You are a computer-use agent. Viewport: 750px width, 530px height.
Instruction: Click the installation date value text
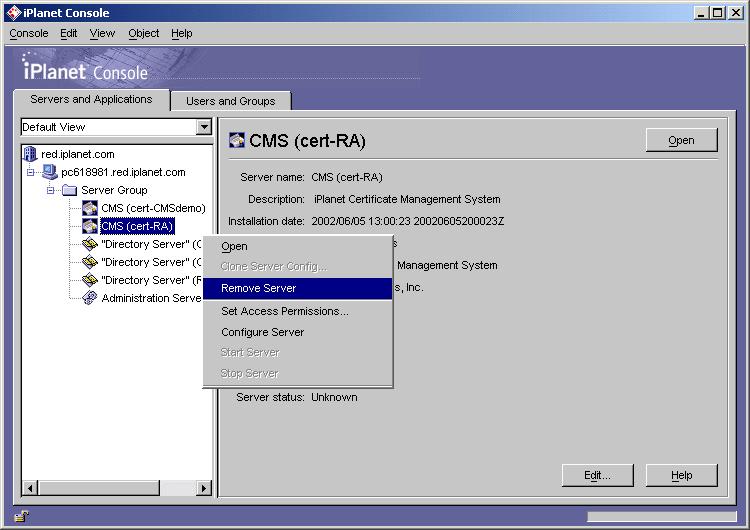(408, 221)
